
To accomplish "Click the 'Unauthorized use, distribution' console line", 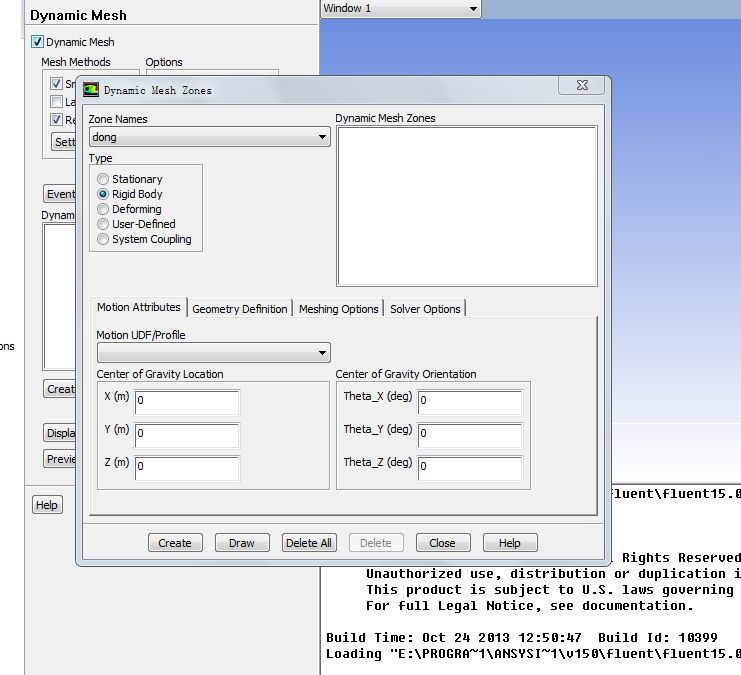I will (x=553, y=573).
